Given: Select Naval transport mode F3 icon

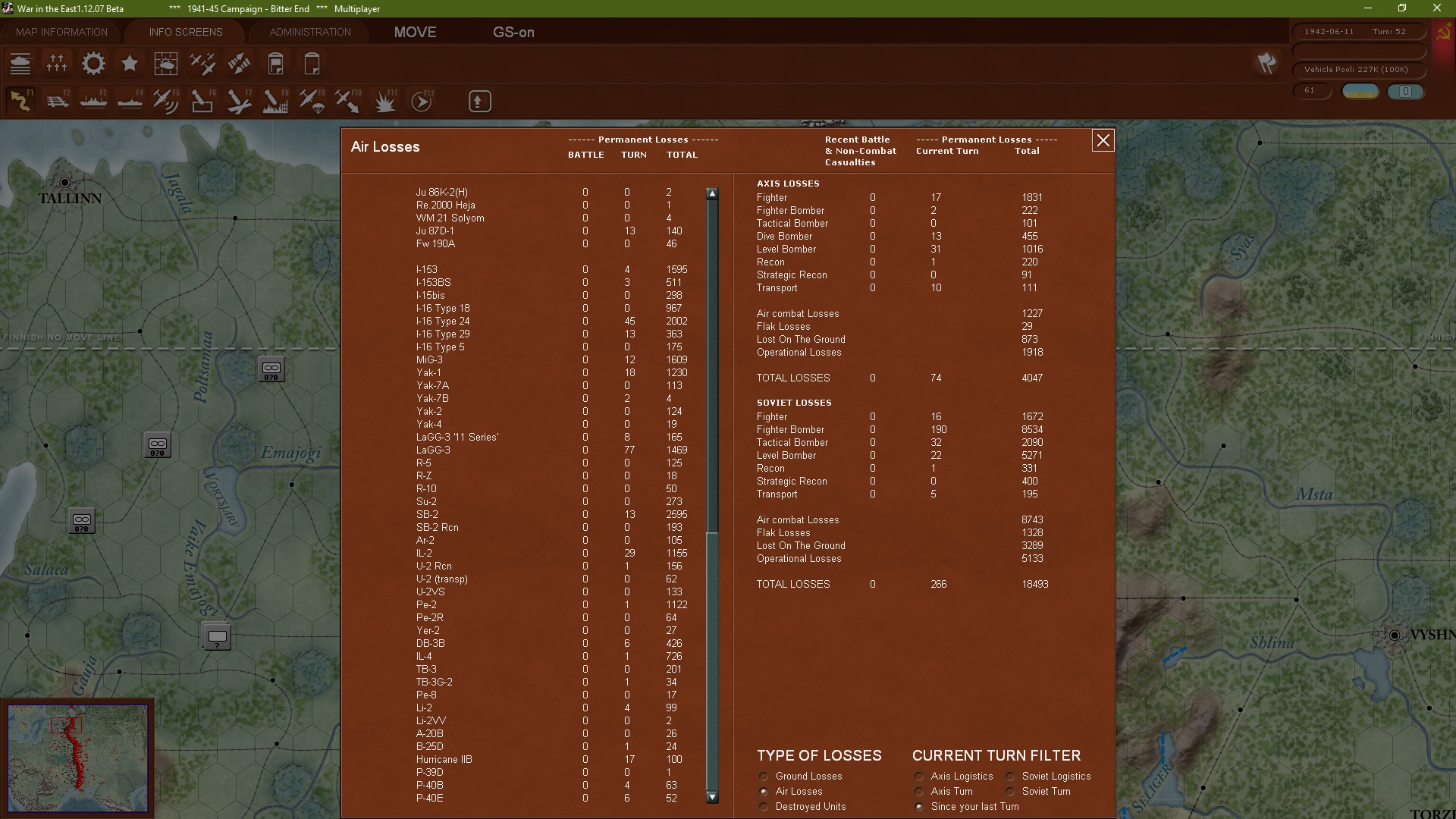Looking at the screenshot, I should pos(93,101).
